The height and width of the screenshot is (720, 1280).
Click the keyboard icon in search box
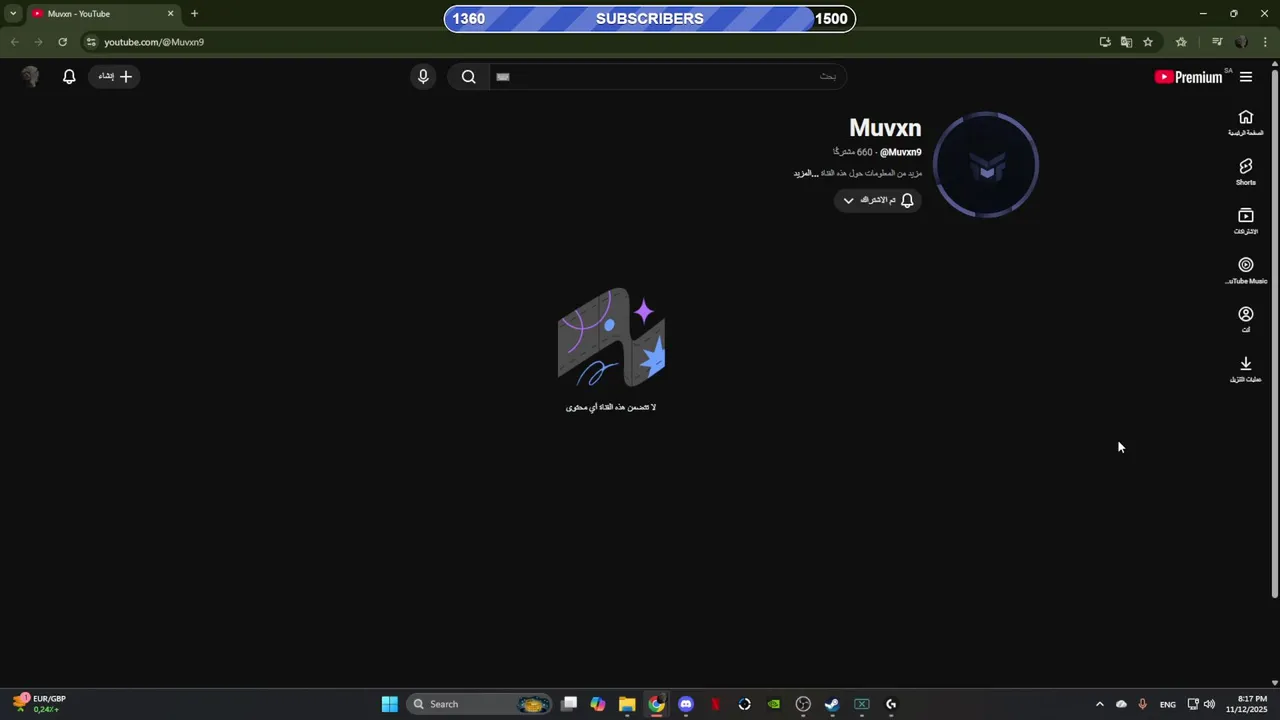[x=503, y=77]
